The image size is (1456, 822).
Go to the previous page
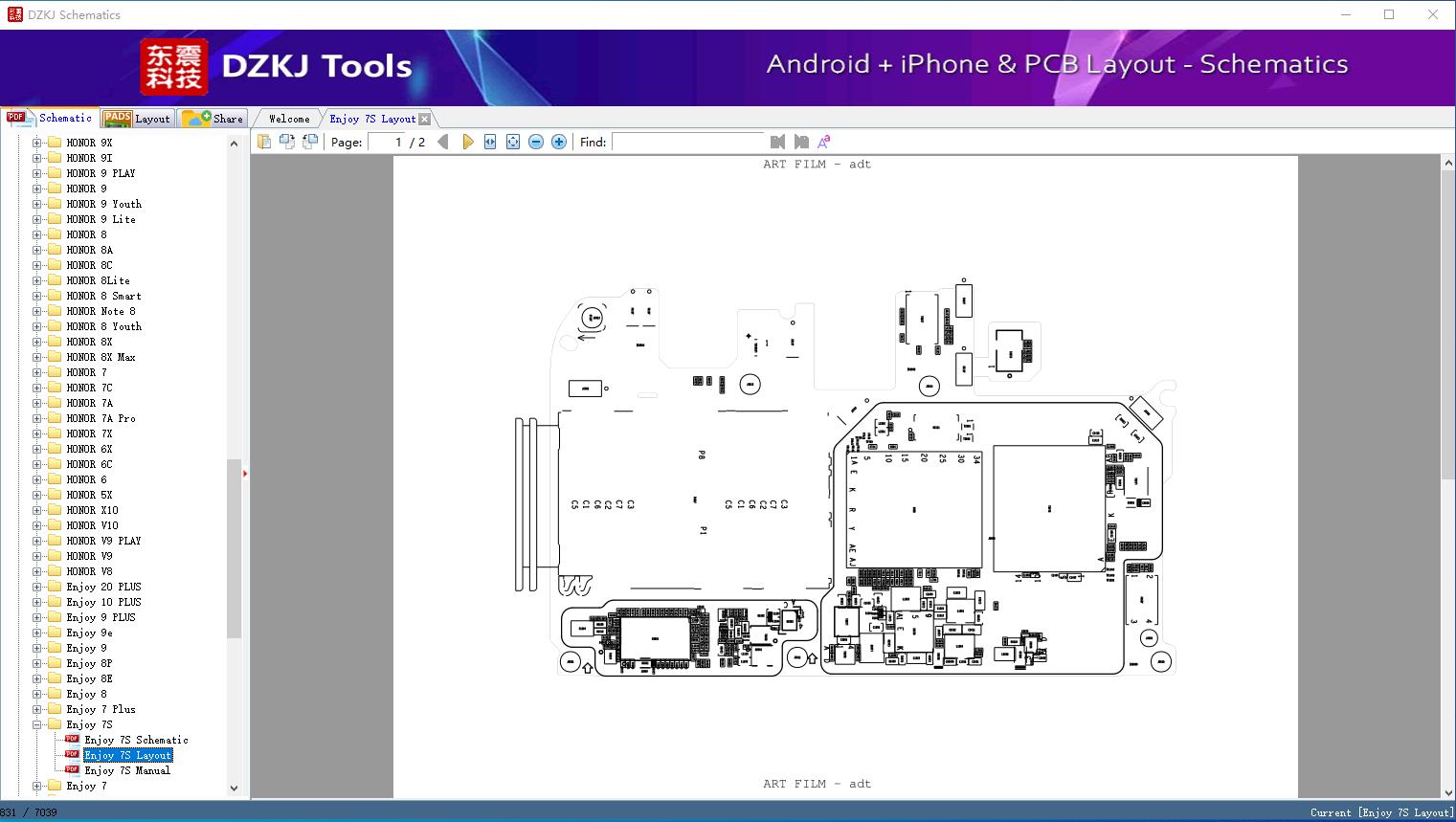[x=442, y=142]
